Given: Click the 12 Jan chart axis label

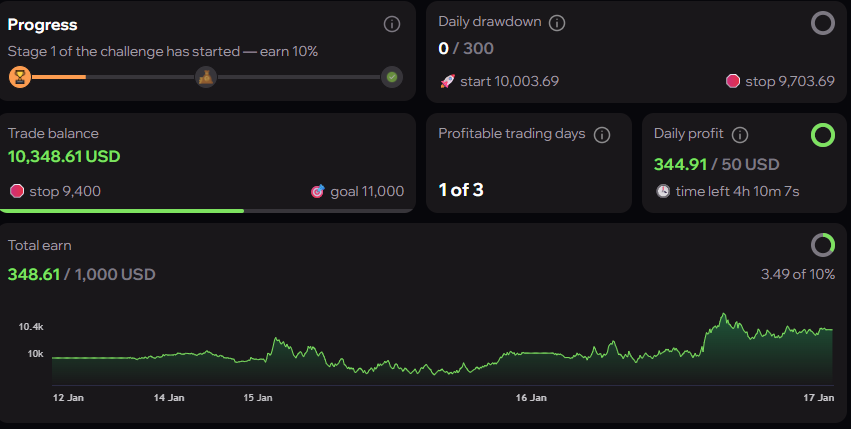Looking at the screenshot, I should (68, 398).
